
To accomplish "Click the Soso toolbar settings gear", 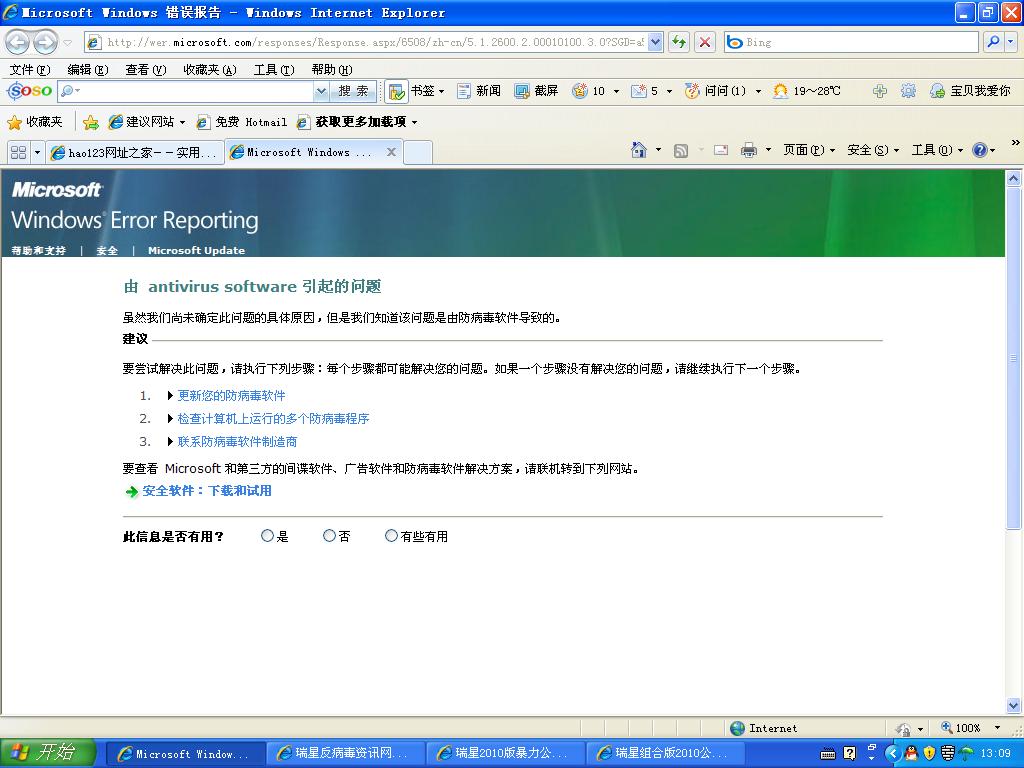I will coord(908,91).
